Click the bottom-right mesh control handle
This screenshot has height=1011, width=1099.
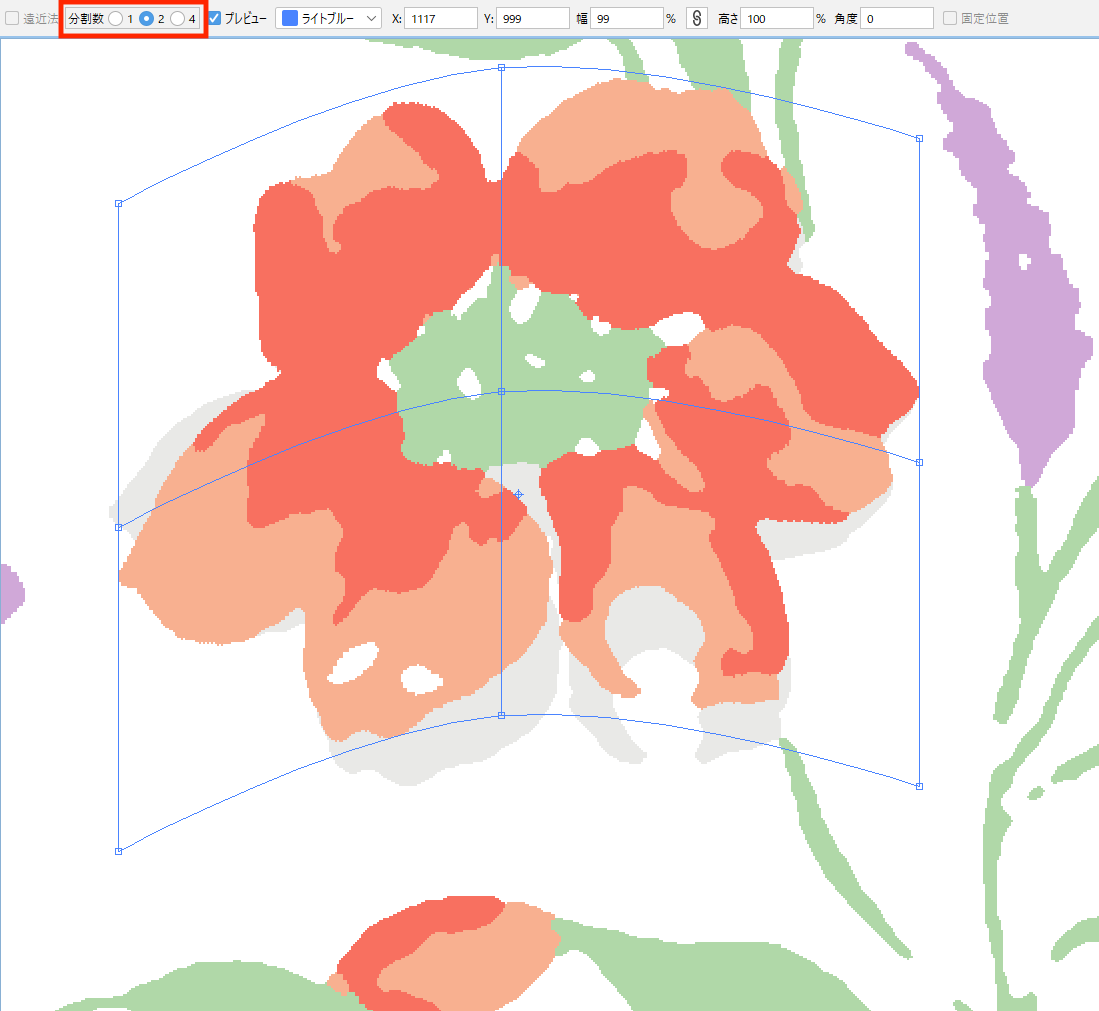click(920, 787)
